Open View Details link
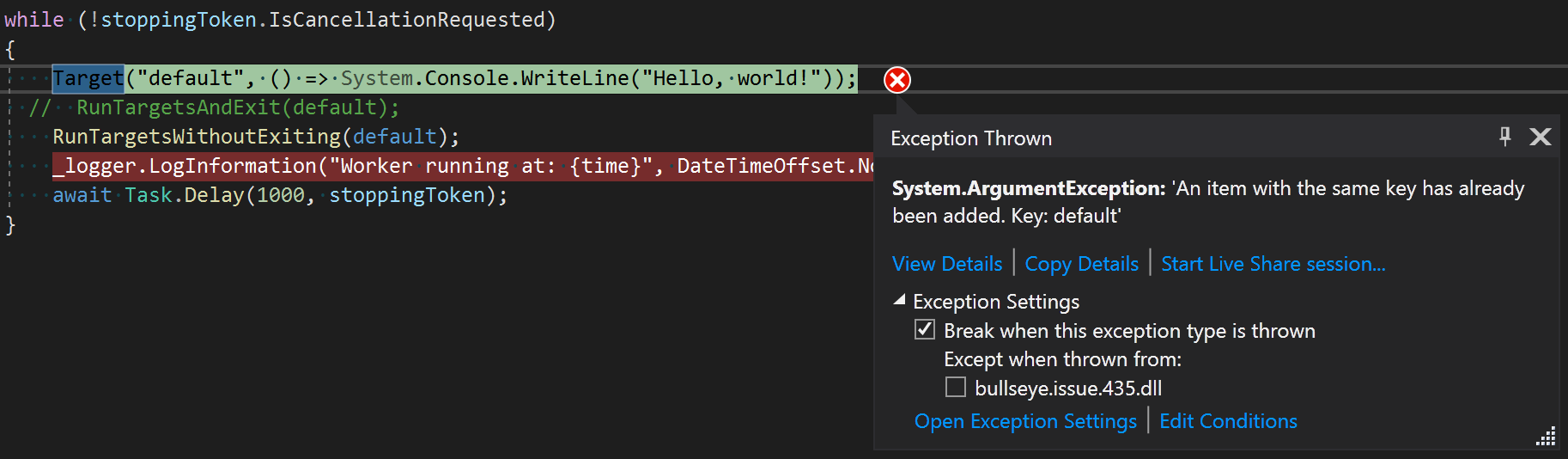The width and height of the screenshot is (1568, 459). (x=947, y=264)
